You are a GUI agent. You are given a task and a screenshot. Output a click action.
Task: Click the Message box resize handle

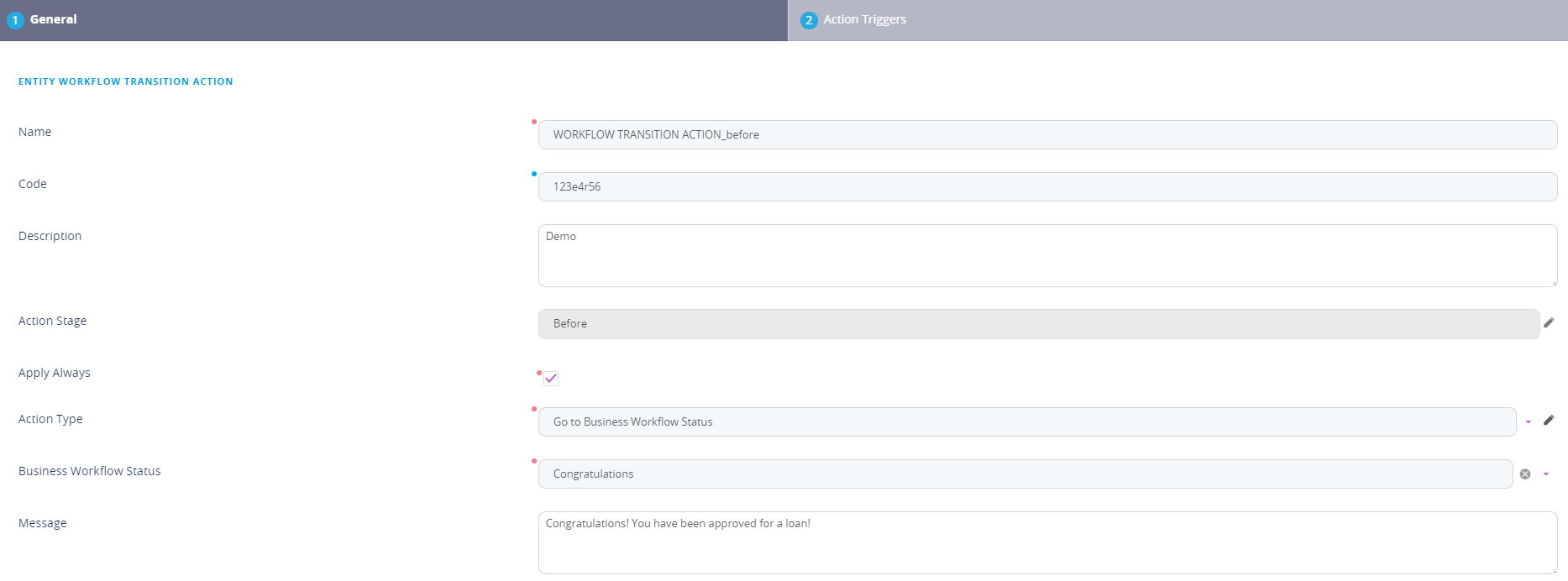pos(1554,571)
